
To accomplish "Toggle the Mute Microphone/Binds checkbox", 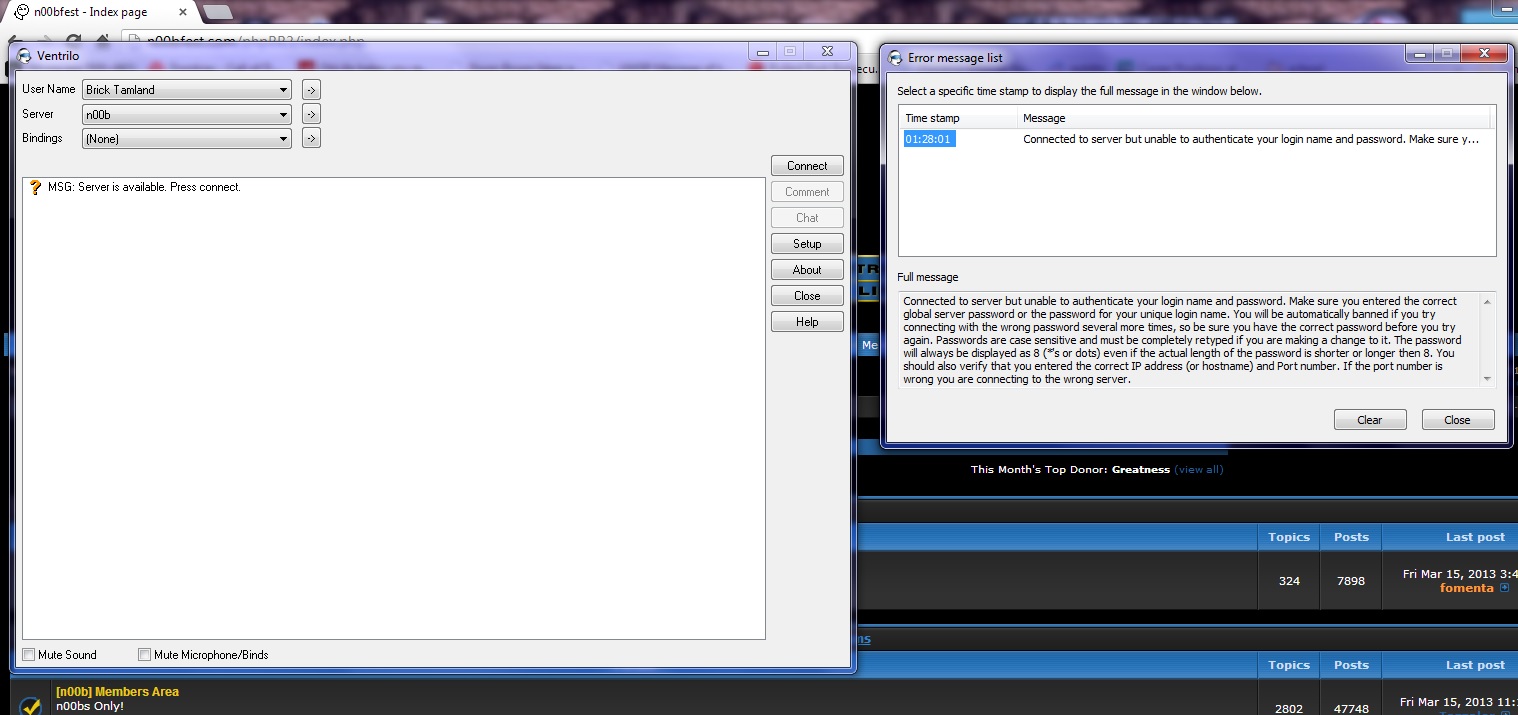I will 145,655.
